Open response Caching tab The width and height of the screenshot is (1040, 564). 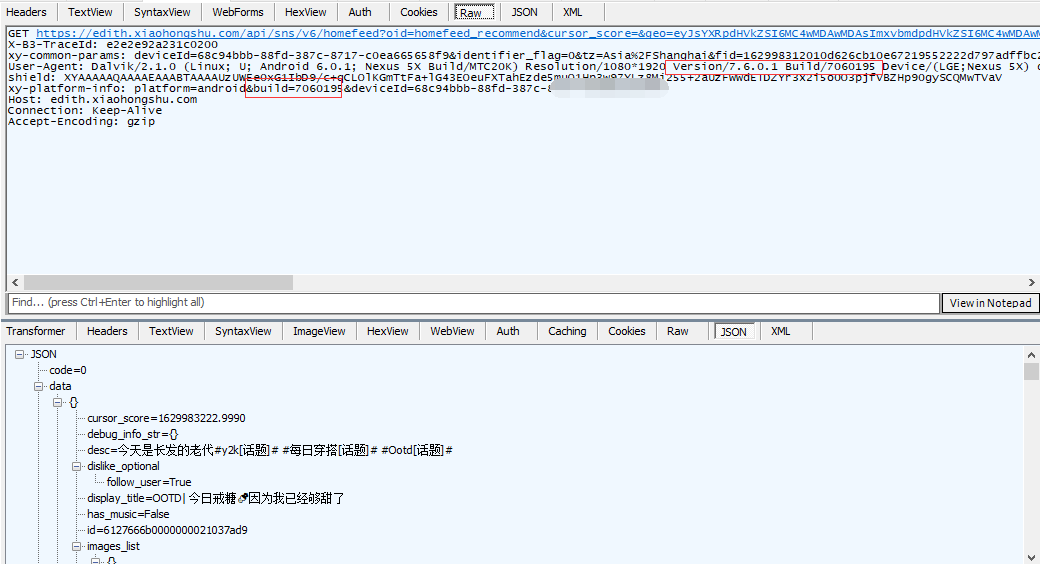tap(567, 331)
